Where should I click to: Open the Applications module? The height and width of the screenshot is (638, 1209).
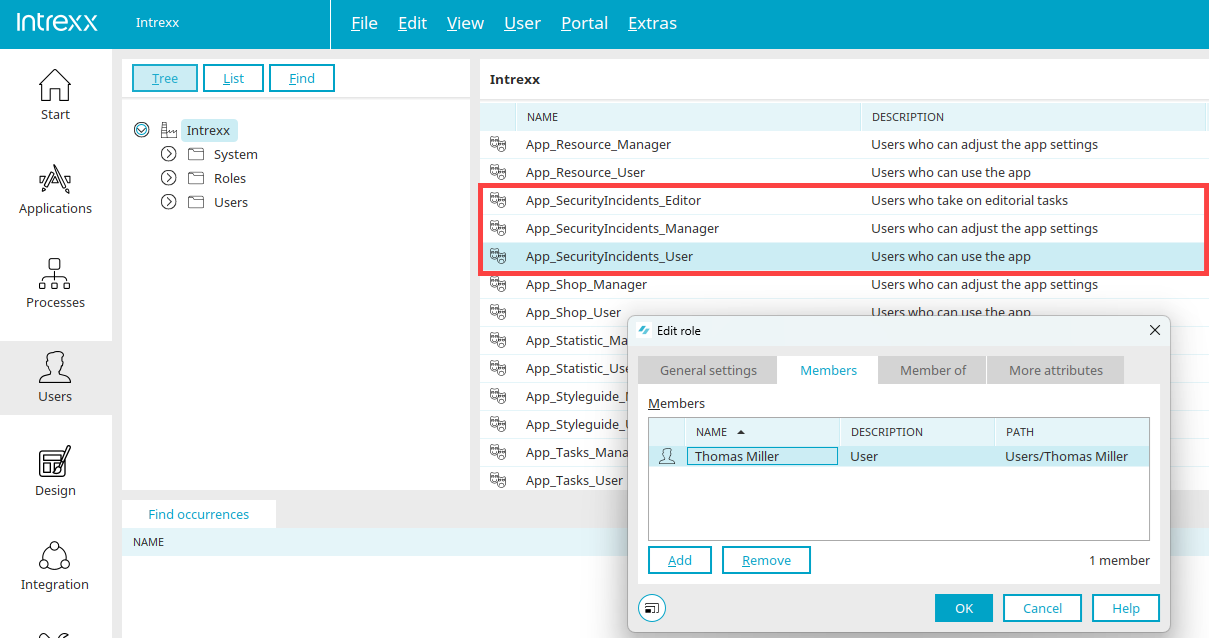click(55, 190)
